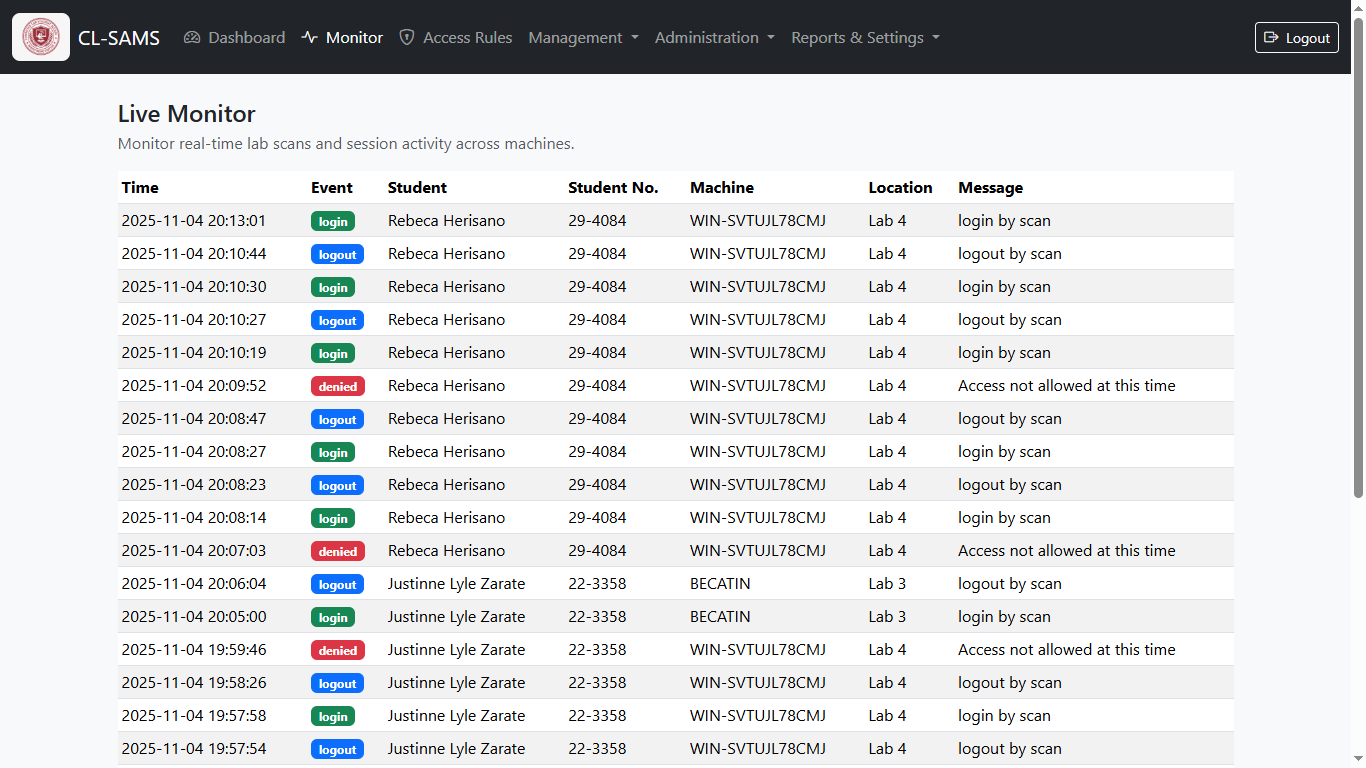This screenshot has width=1366, height=768.
Task: Click the denied badge at 19:59:46
Action: pos(338,650)
